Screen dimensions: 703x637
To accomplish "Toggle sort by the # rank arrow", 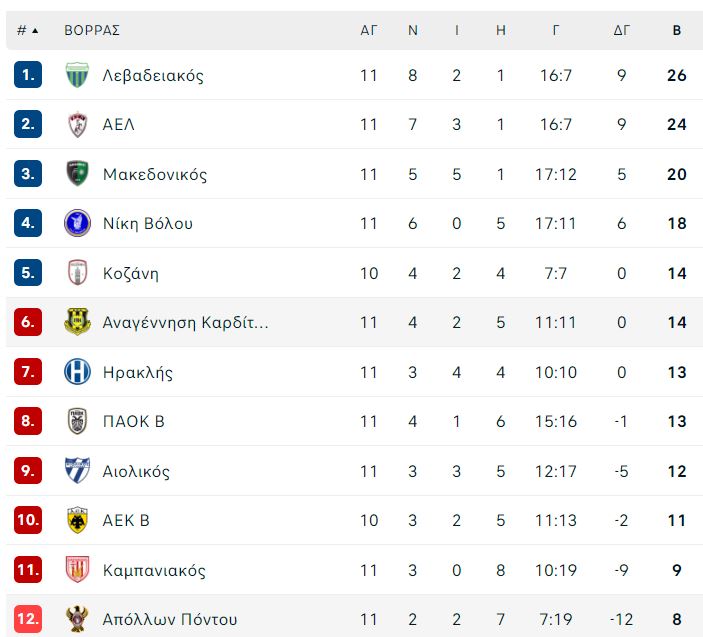I will tap(27, 30).
